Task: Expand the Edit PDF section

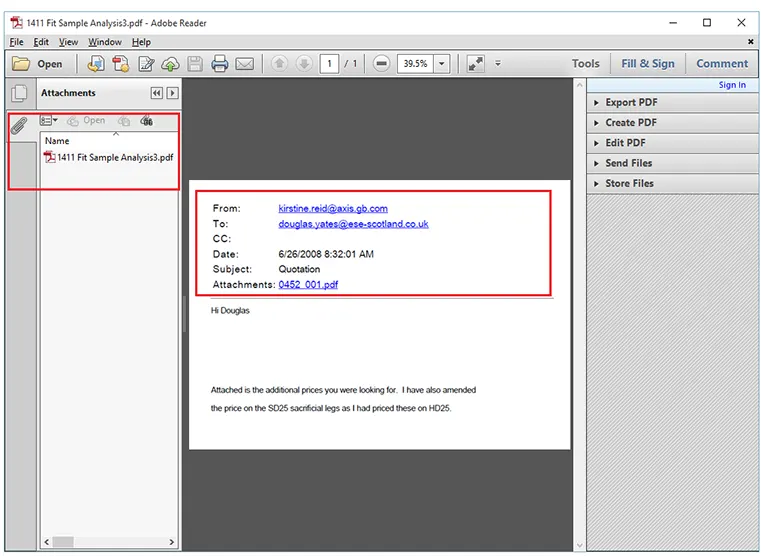Action: coord(672,143)
